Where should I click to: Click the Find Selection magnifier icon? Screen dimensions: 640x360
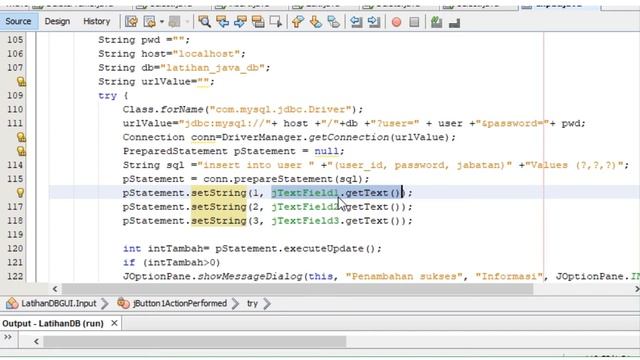pos(204,22)
